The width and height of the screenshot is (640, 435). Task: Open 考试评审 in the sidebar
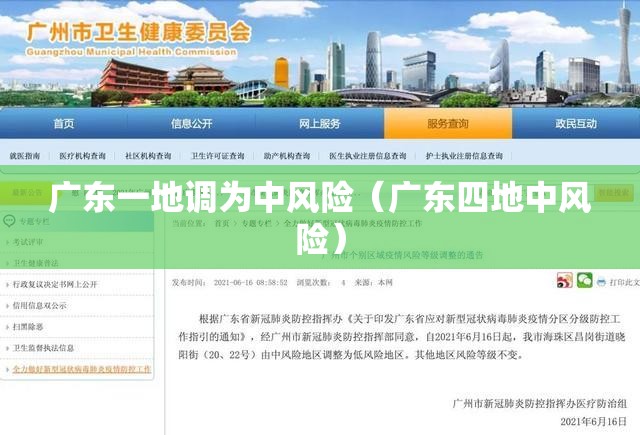(x=28, y=242)
